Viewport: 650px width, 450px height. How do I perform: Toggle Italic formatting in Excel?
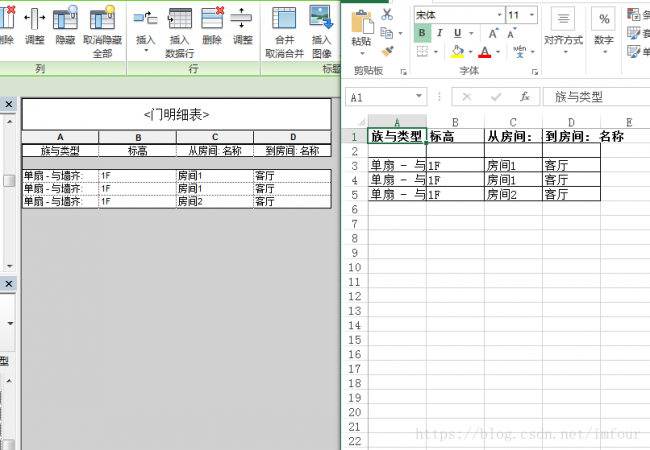(x=441, y=33)
